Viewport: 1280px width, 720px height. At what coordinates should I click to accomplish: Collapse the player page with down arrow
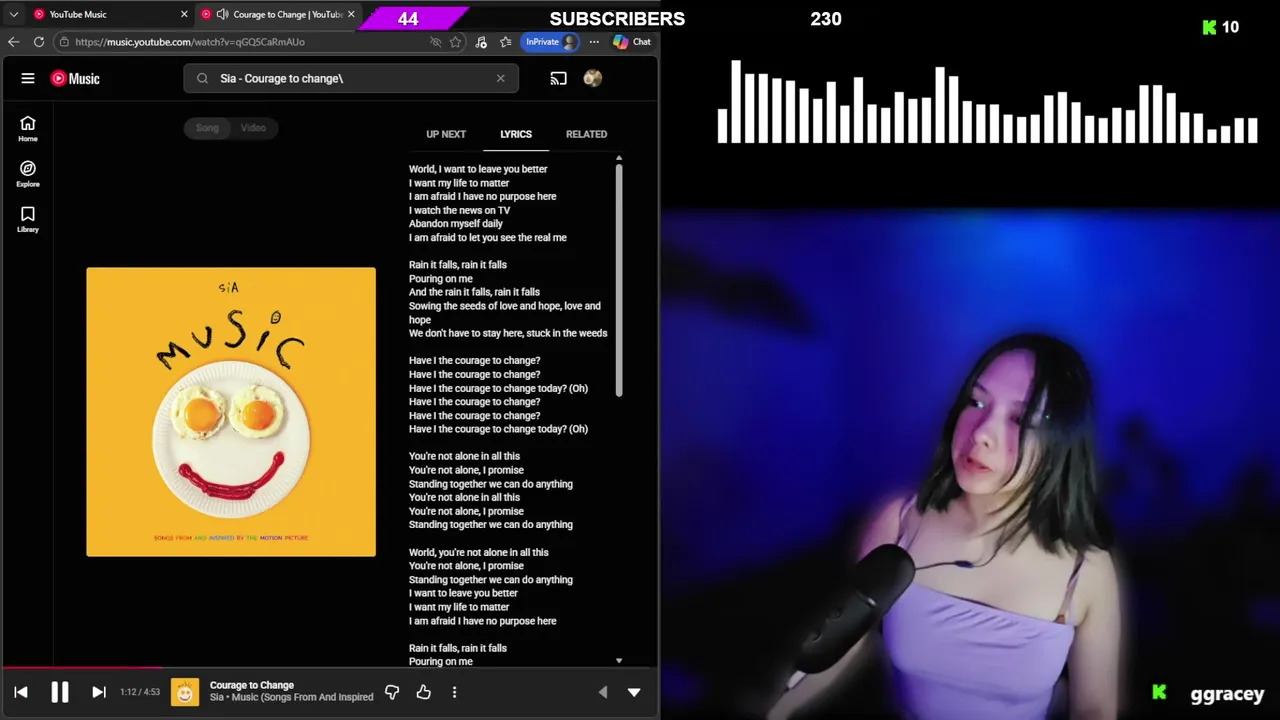(x=634, y=692)
